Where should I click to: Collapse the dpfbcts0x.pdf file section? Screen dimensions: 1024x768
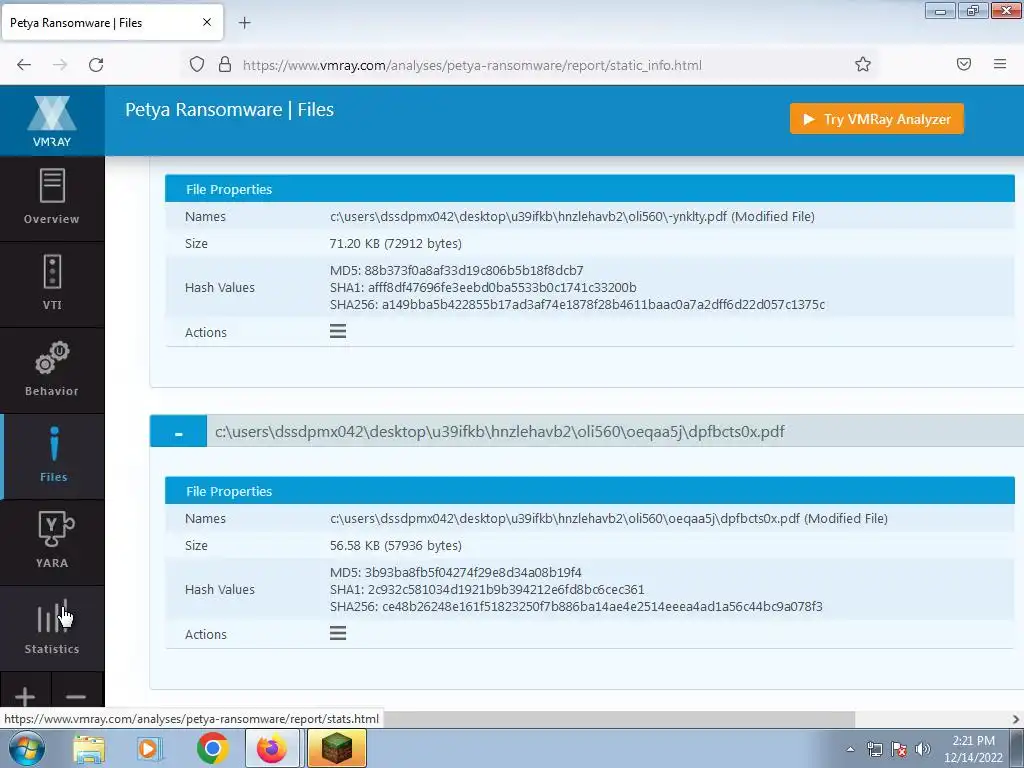pos(178,432)
